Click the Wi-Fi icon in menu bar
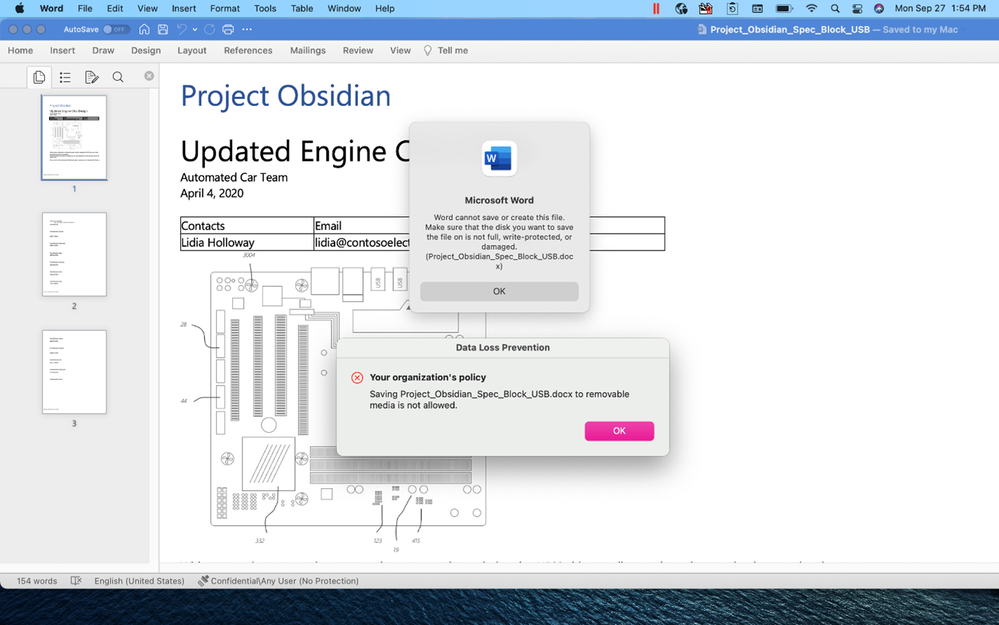The image size is (999, 625). pyautogui.click(x=811, y=8)
